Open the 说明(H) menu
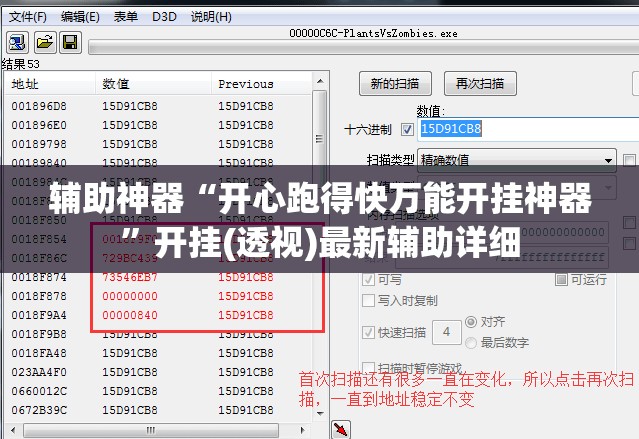639x439 pixels. pyautogui.click(x=211, y=17)
